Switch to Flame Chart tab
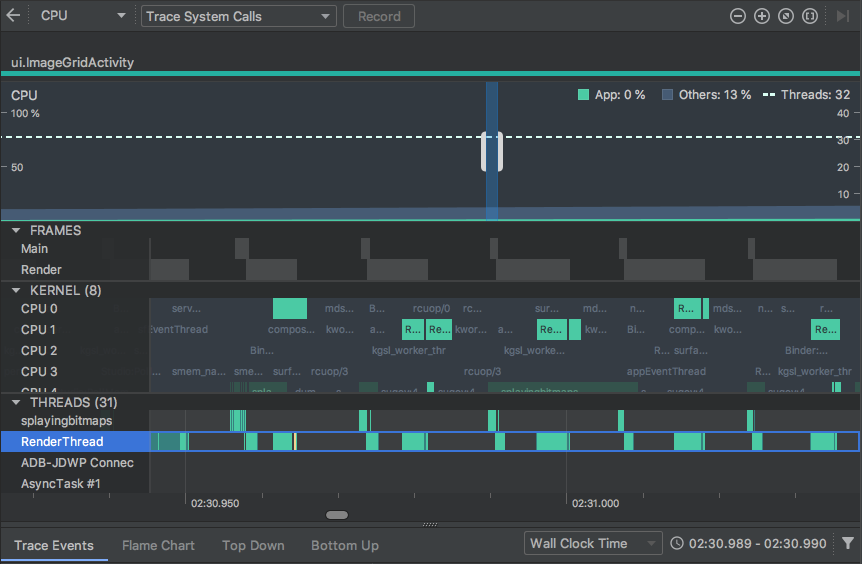Viewport: 862px width, 564px height. (158, 545)
